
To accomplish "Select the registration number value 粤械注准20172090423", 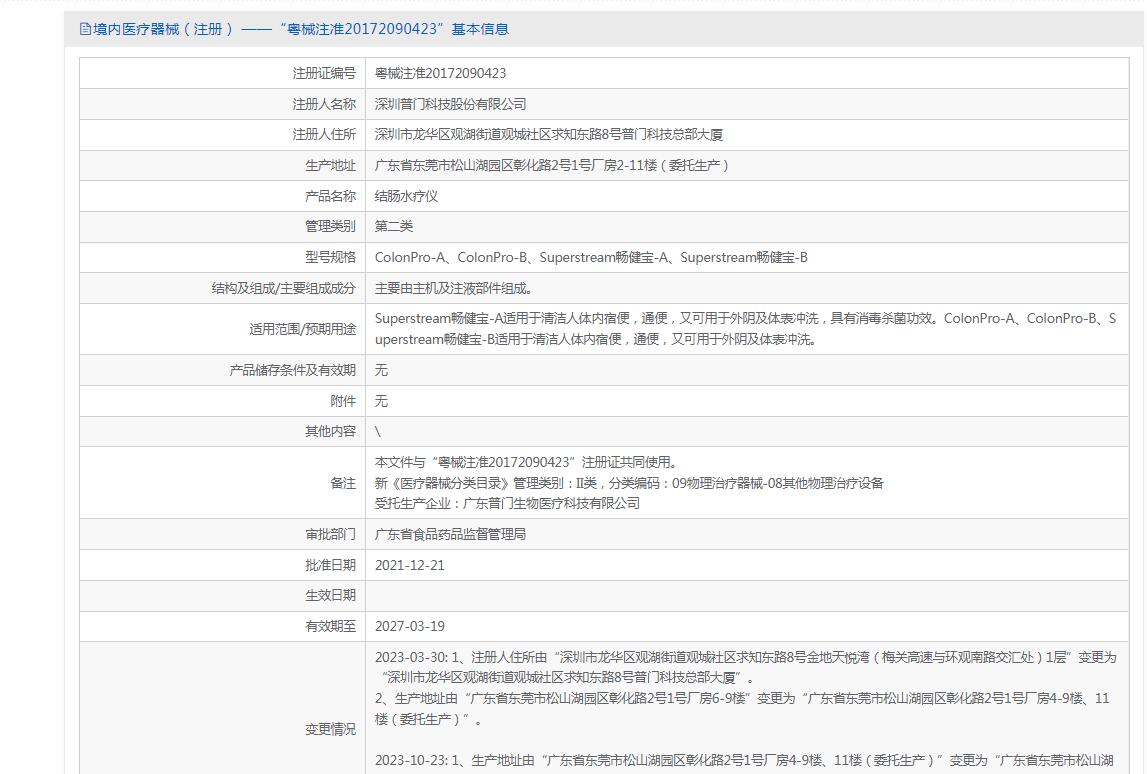I will (440, 74).
